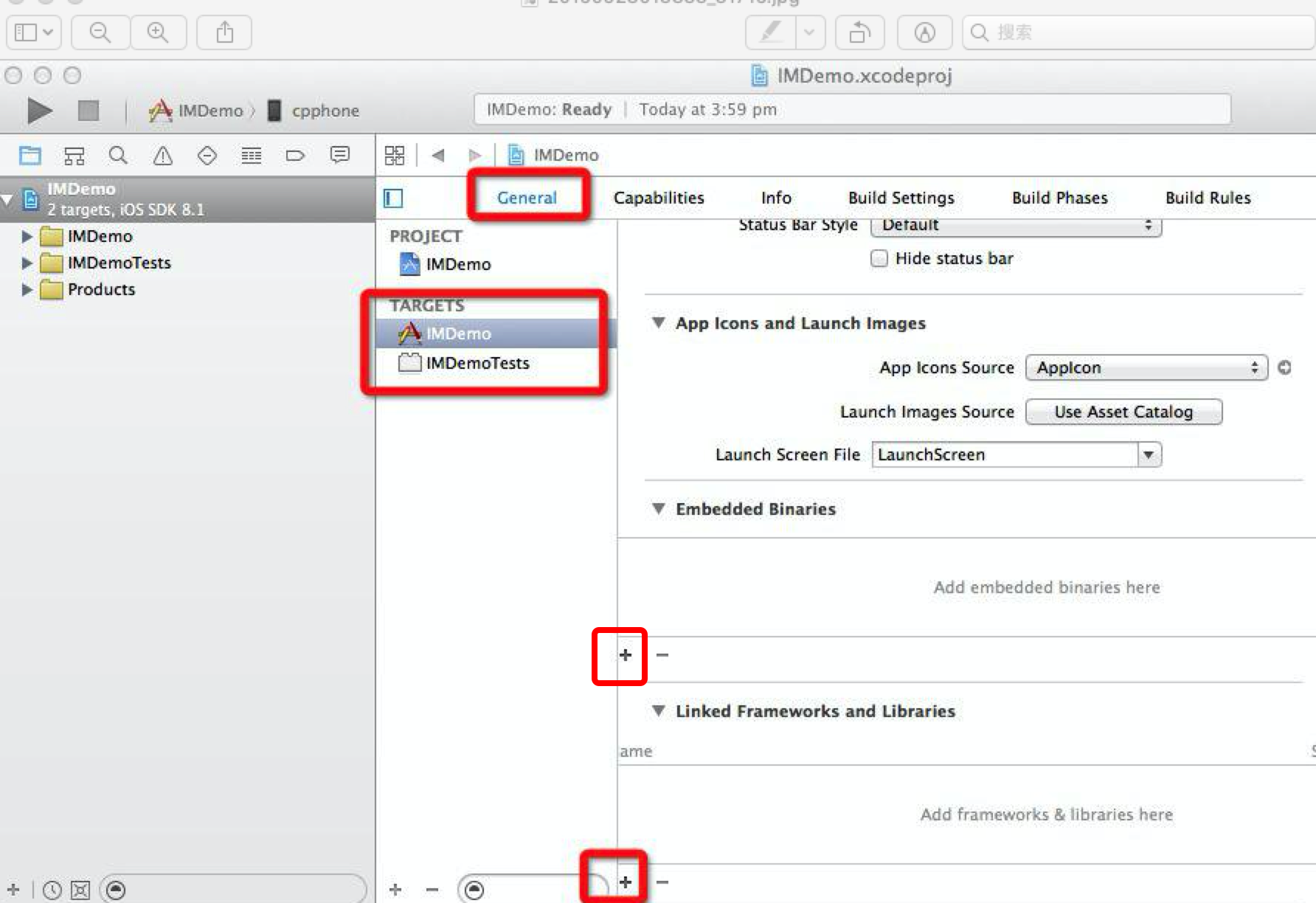This screenshot has width=1316, height=903.
Task: Open the Symbol navigator
Action: pyautogui.click(x=74, y=155)
